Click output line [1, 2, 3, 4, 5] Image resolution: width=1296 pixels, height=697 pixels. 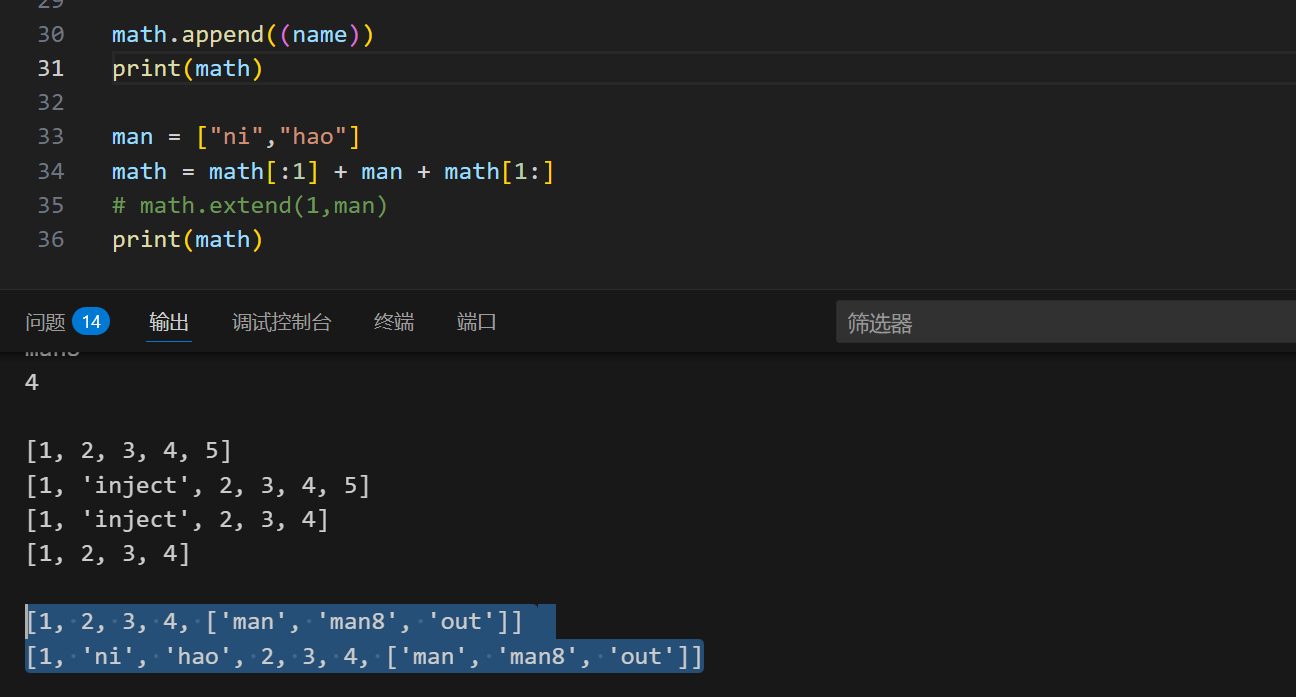pyautogui.click(x=129, y=451)
